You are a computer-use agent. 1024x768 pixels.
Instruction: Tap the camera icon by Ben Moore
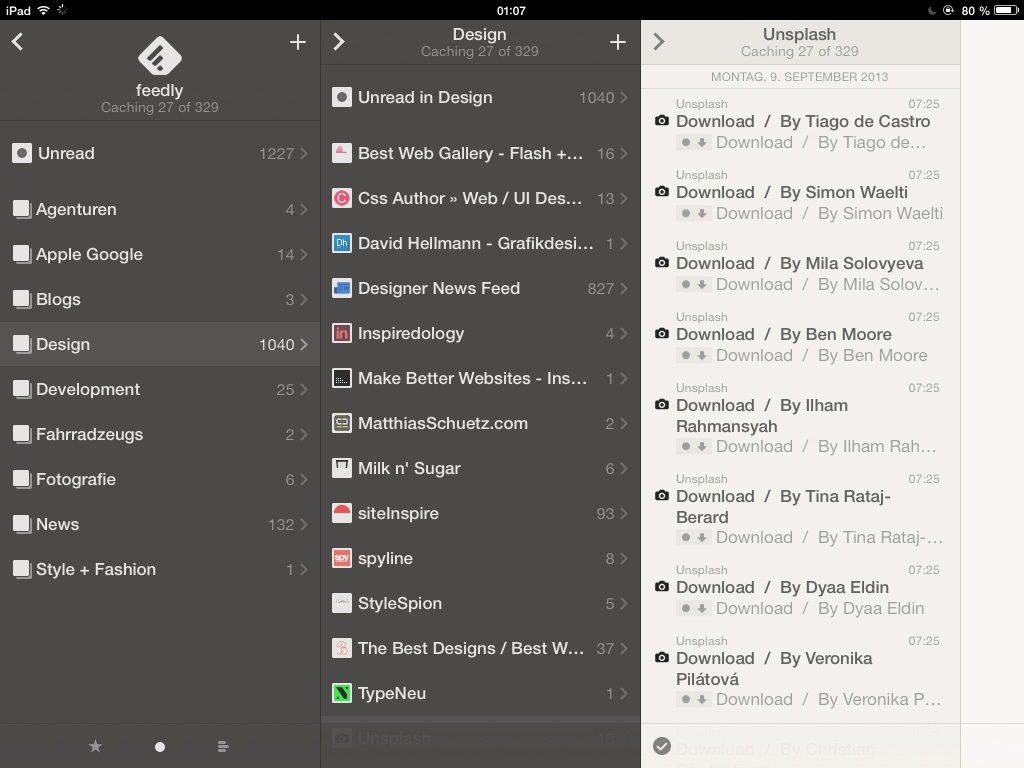pyautogui.click(x=662, y=334)
